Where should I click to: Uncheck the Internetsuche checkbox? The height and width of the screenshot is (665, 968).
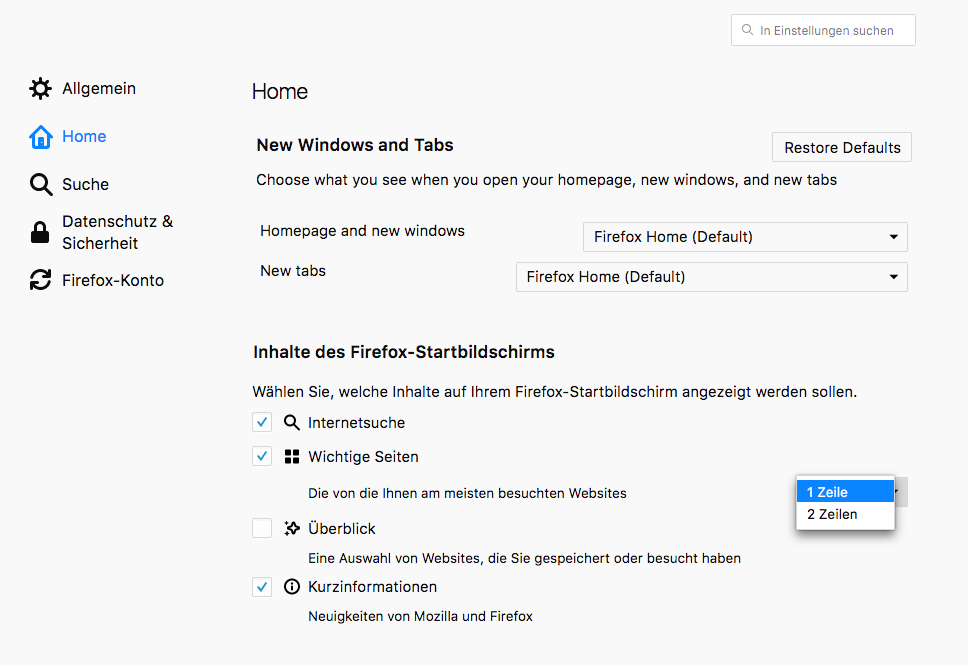pos(262,423)
